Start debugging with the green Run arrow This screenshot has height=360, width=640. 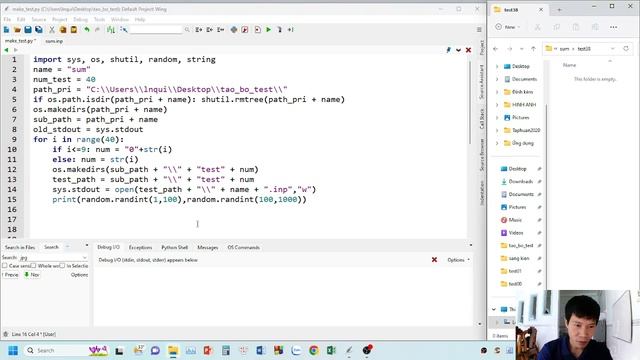[x=269, y=29]
